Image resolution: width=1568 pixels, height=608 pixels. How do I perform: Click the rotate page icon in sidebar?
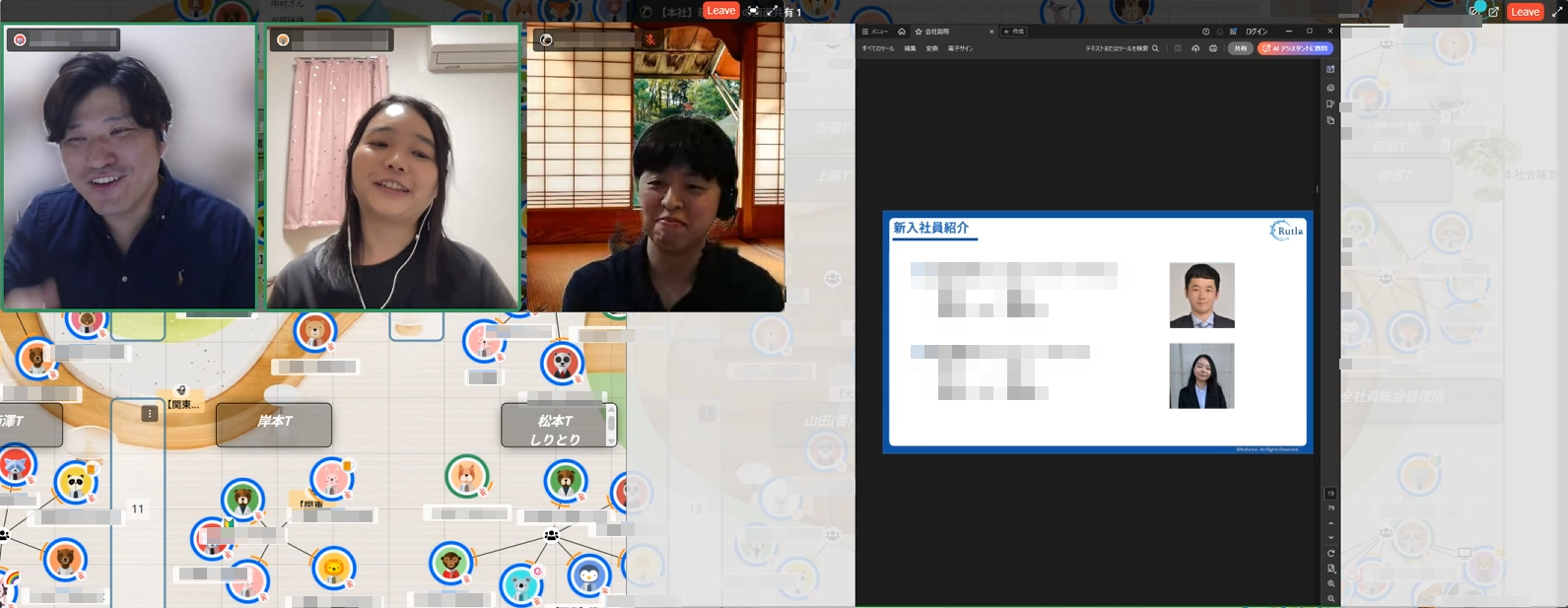coord(1330,553)
